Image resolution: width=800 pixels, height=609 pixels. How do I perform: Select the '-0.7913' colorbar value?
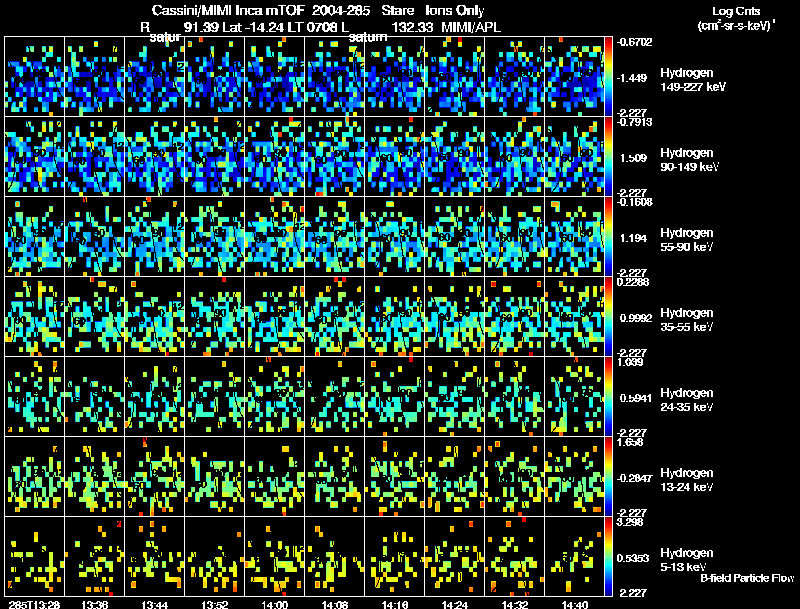(634, 122)
